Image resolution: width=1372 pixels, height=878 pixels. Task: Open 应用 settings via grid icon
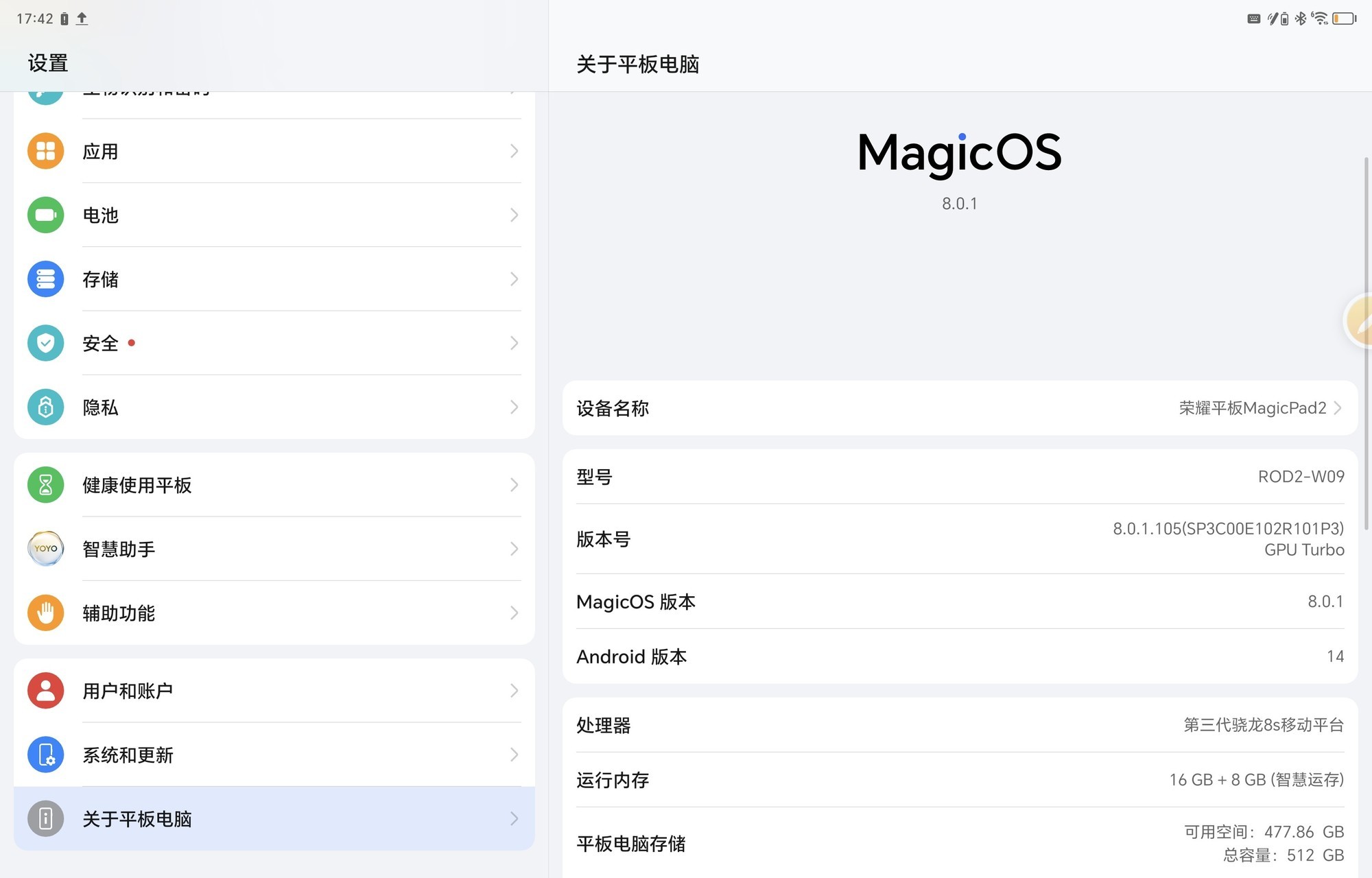[x=45, y=150]
